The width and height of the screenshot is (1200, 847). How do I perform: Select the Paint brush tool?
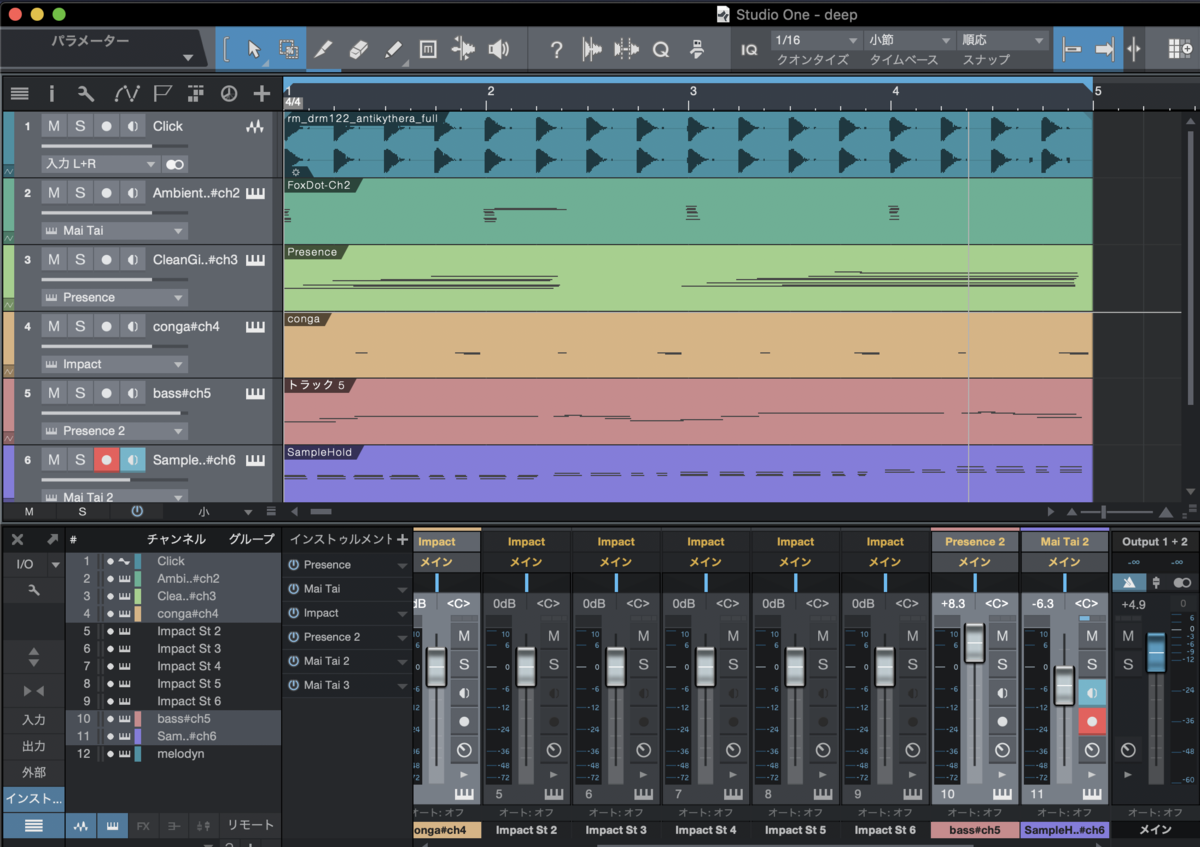393,49
